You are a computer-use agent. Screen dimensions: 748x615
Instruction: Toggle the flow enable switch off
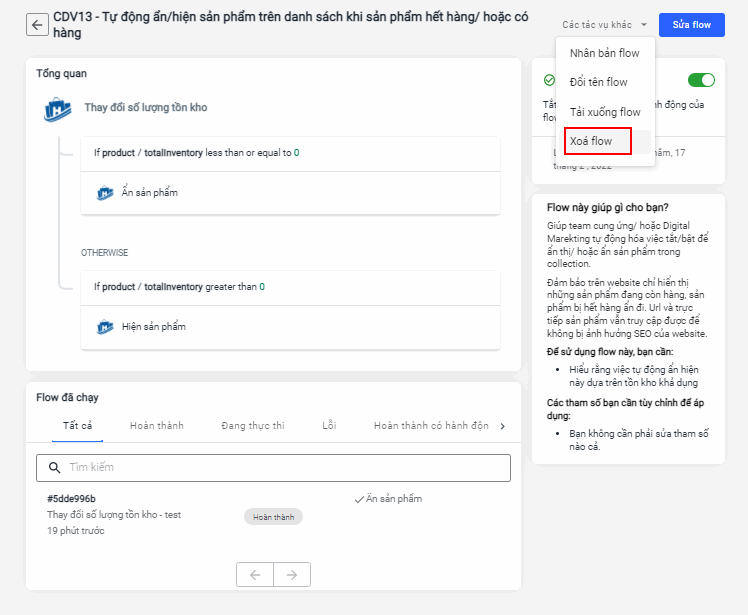tap(701, 80)
